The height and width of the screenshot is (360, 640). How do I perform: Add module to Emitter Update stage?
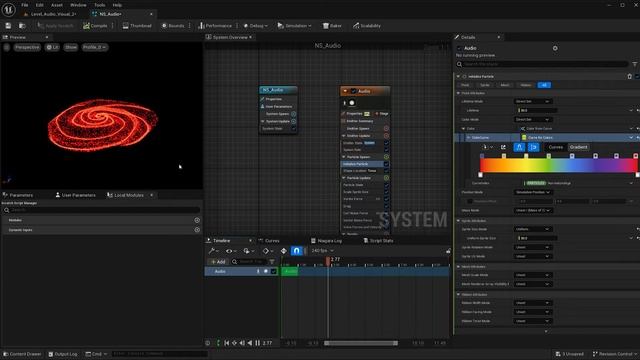click(386, 136)
